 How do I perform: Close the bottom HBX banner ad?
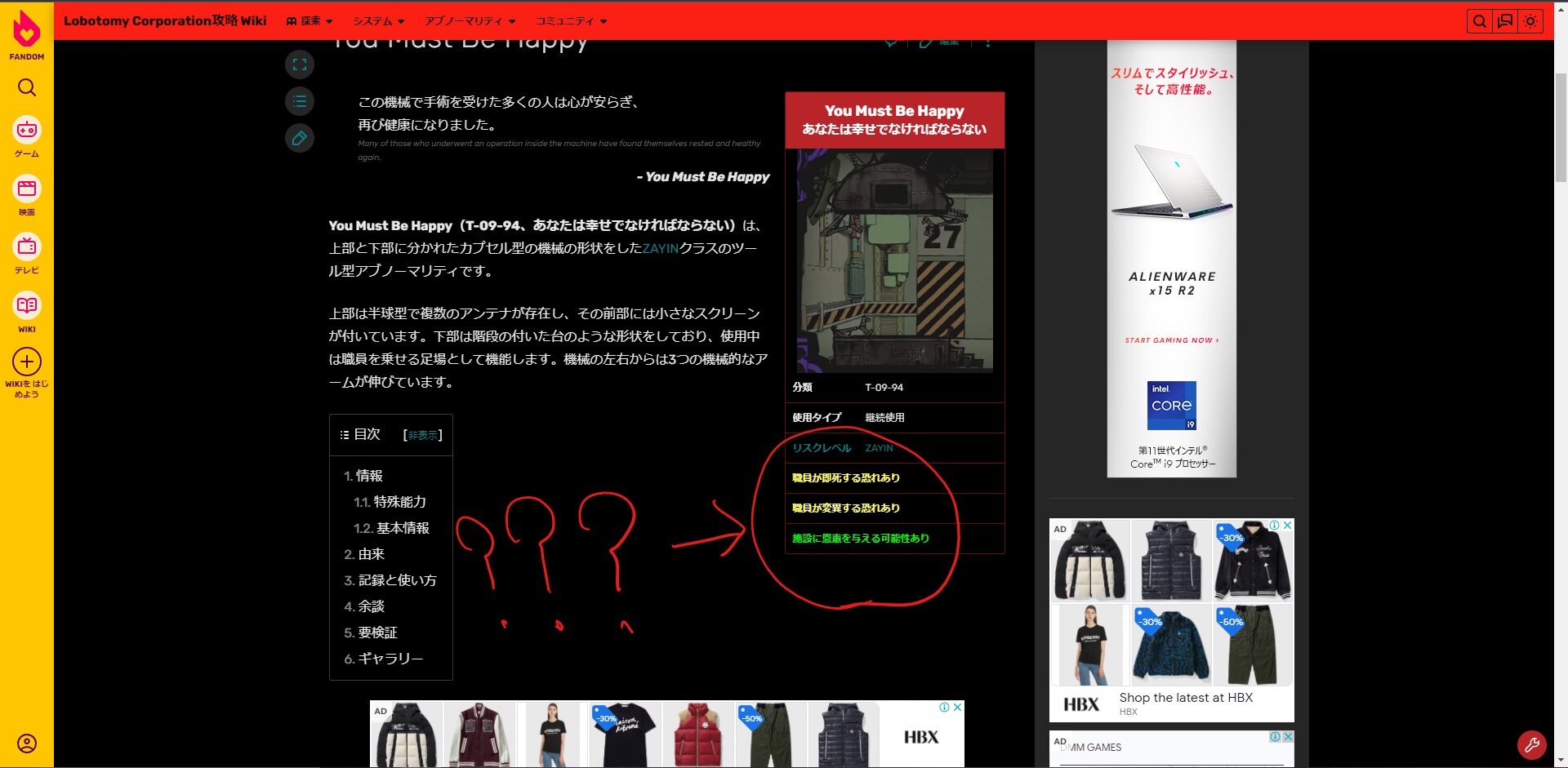pos(958,707)
